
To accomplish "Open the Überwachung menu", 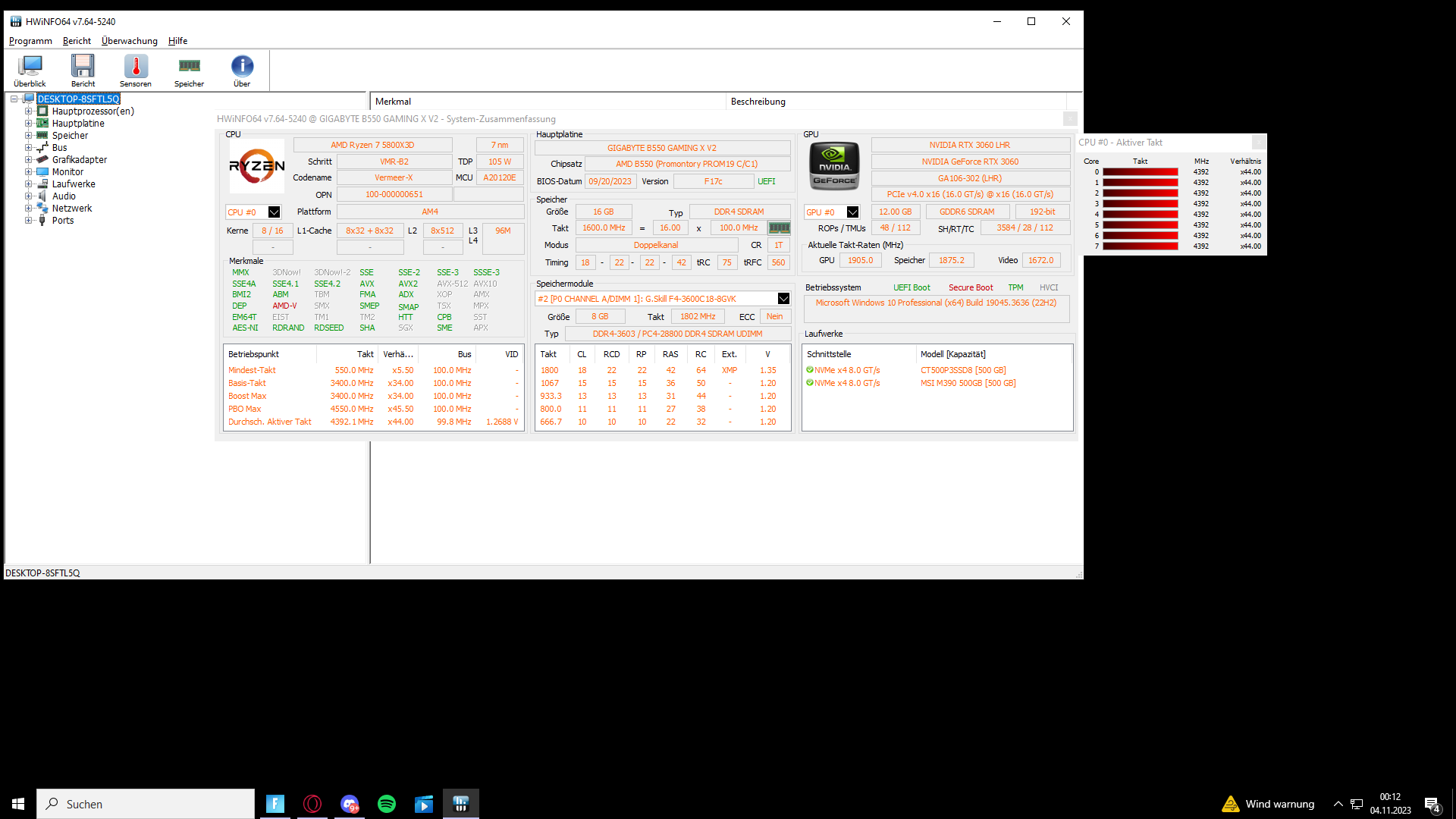I will coord(130,41).
